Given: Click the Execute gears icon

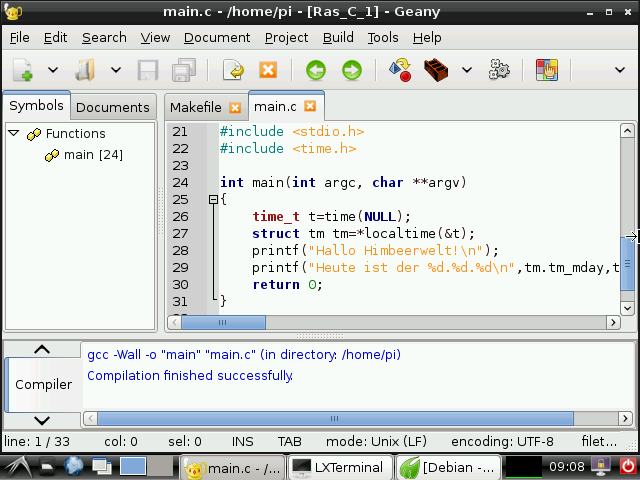Looking at the screenshot, I should (x=499, y=70).
